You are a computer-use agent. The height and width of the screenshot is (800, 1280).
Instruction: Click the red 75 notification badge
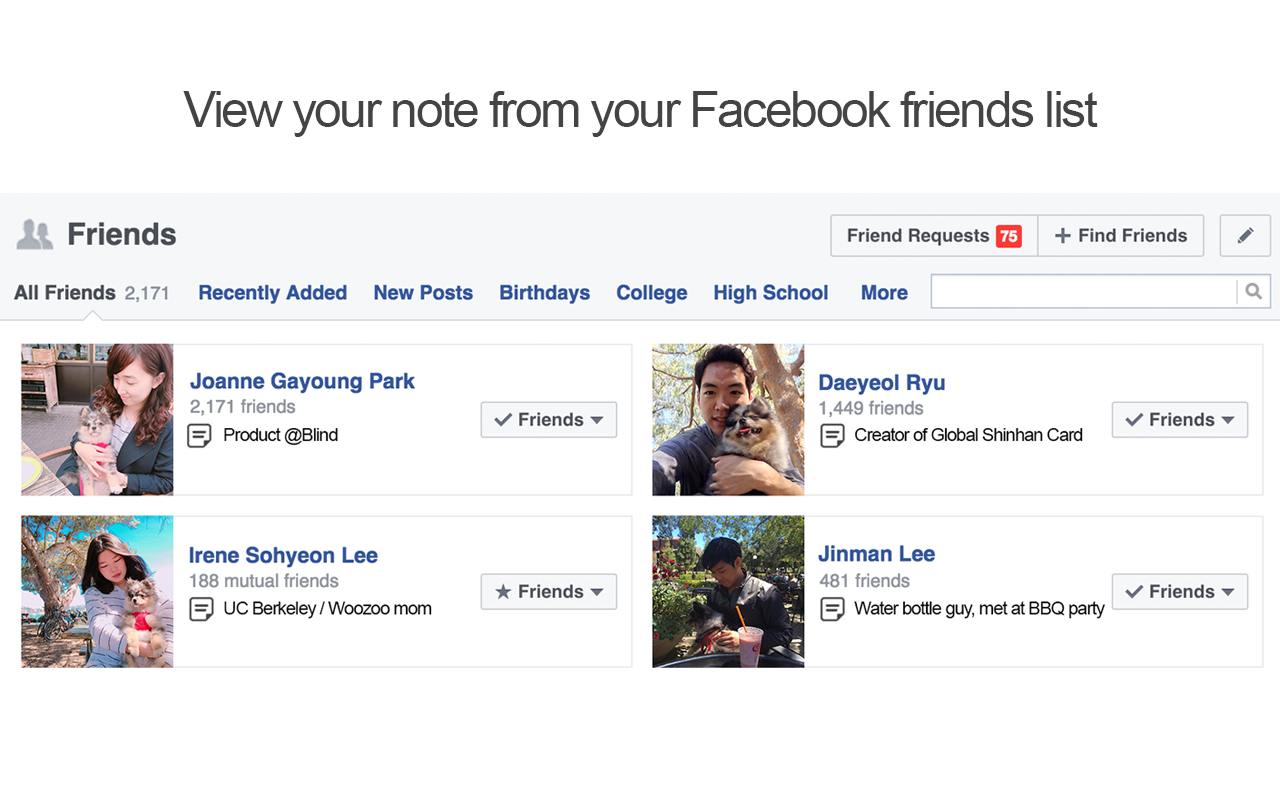1009,235
